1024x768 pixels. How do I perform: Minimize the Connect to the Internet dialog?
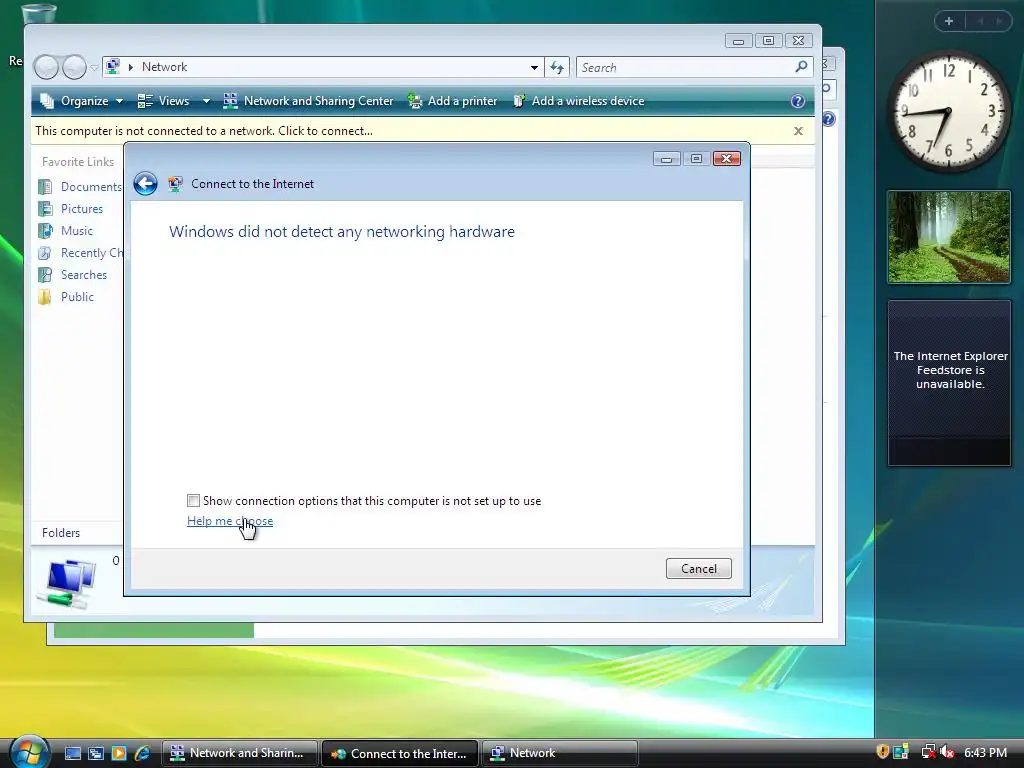coord(666,159)
